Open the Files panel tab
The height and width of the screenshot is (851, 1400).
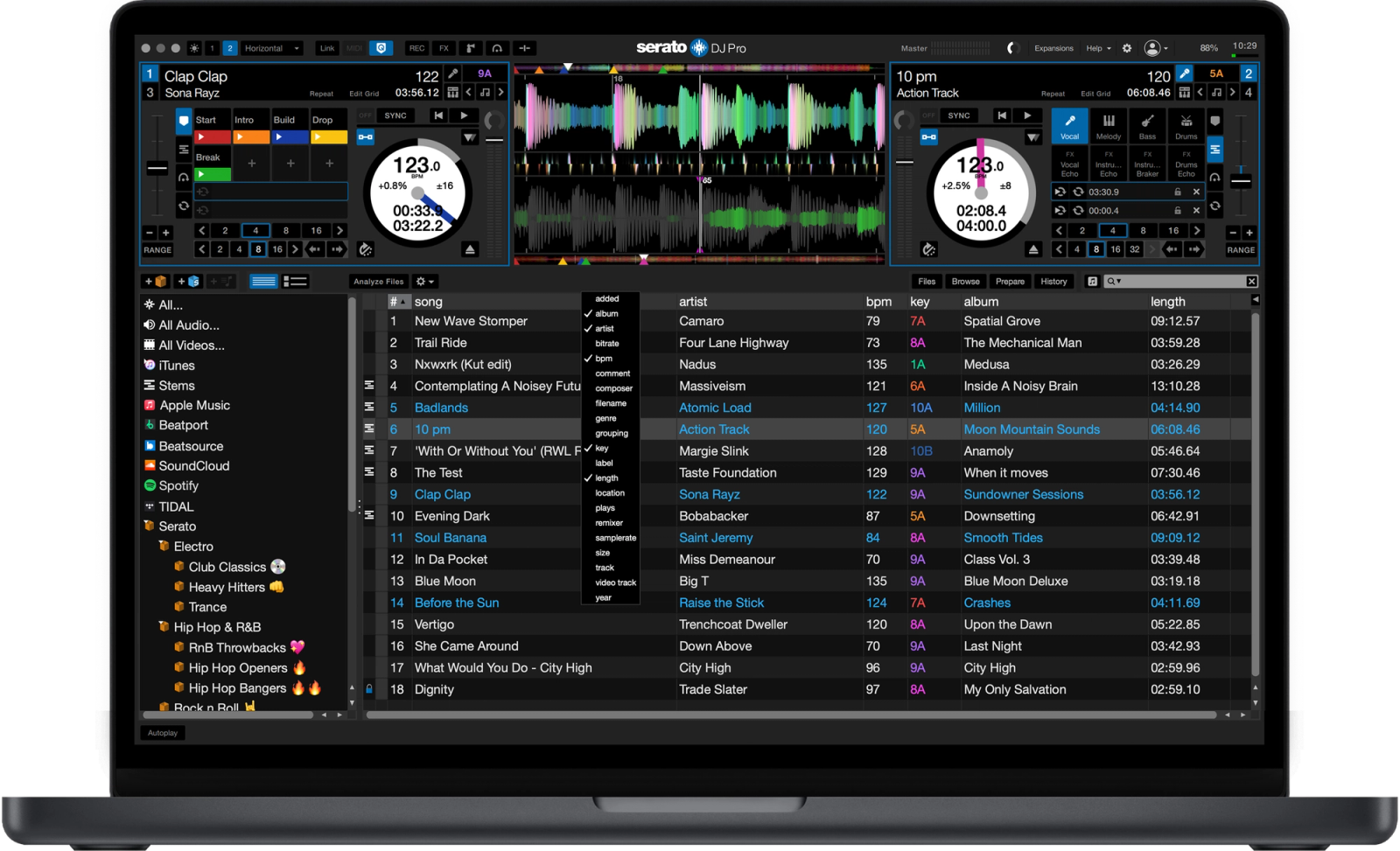coord(927,282)
